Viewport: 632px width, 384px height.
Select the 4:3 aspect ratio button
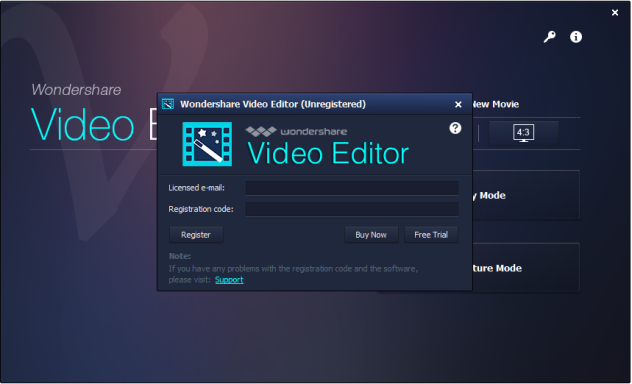(523, 133)
